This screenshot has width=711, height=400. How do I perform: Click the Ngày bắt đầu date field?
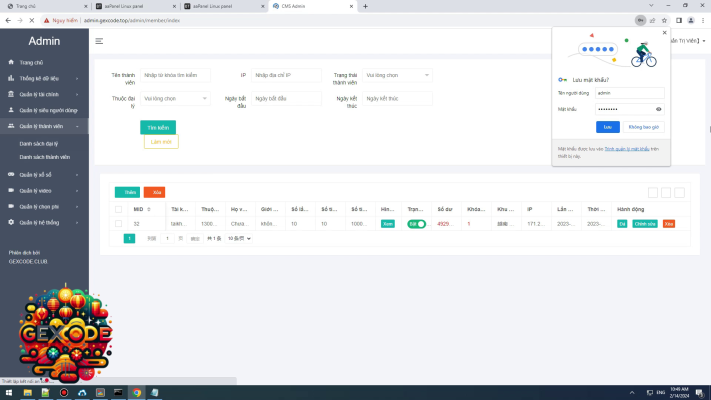coord(286,98)
